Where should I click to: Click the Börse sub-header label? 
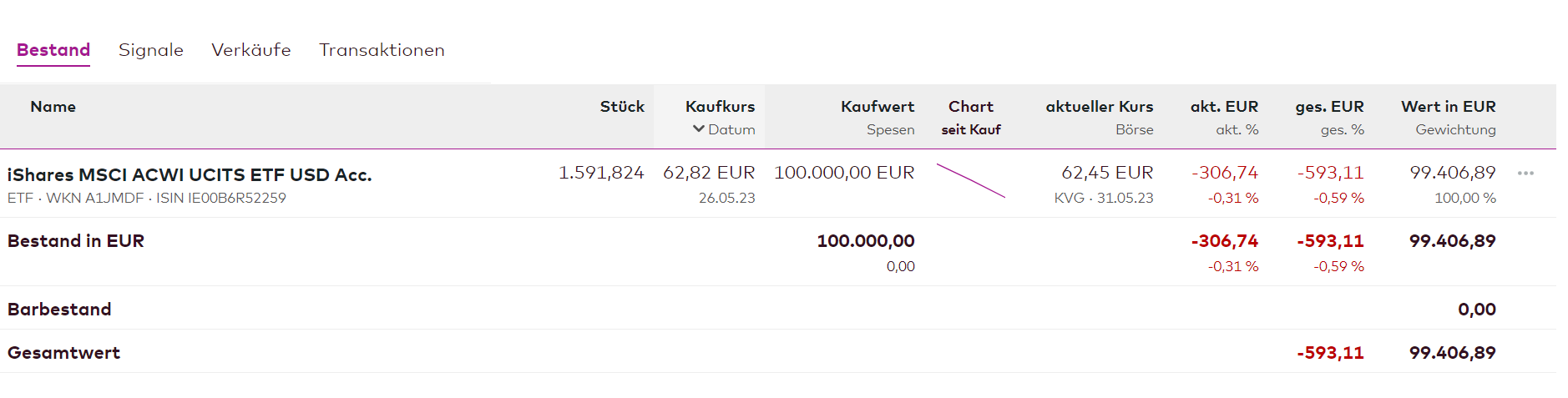pos(1134,130)
